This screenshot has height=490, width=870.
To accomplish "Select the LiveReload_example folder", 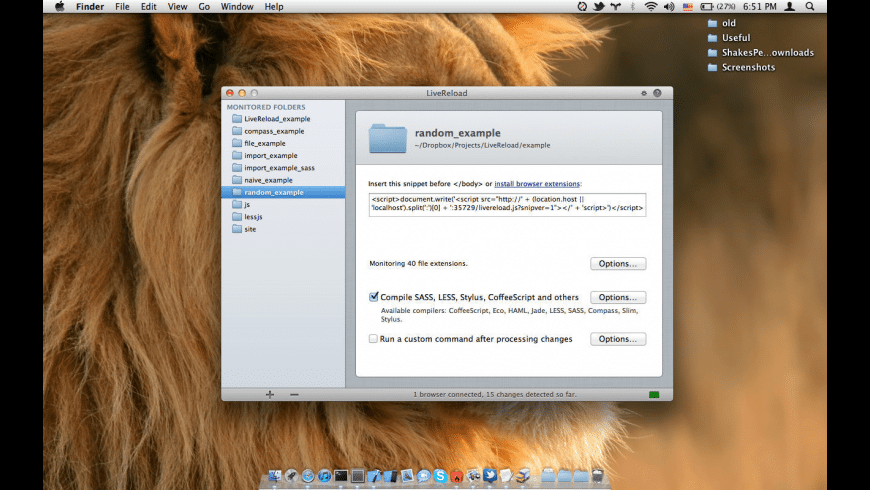I will tap(283, 119).
